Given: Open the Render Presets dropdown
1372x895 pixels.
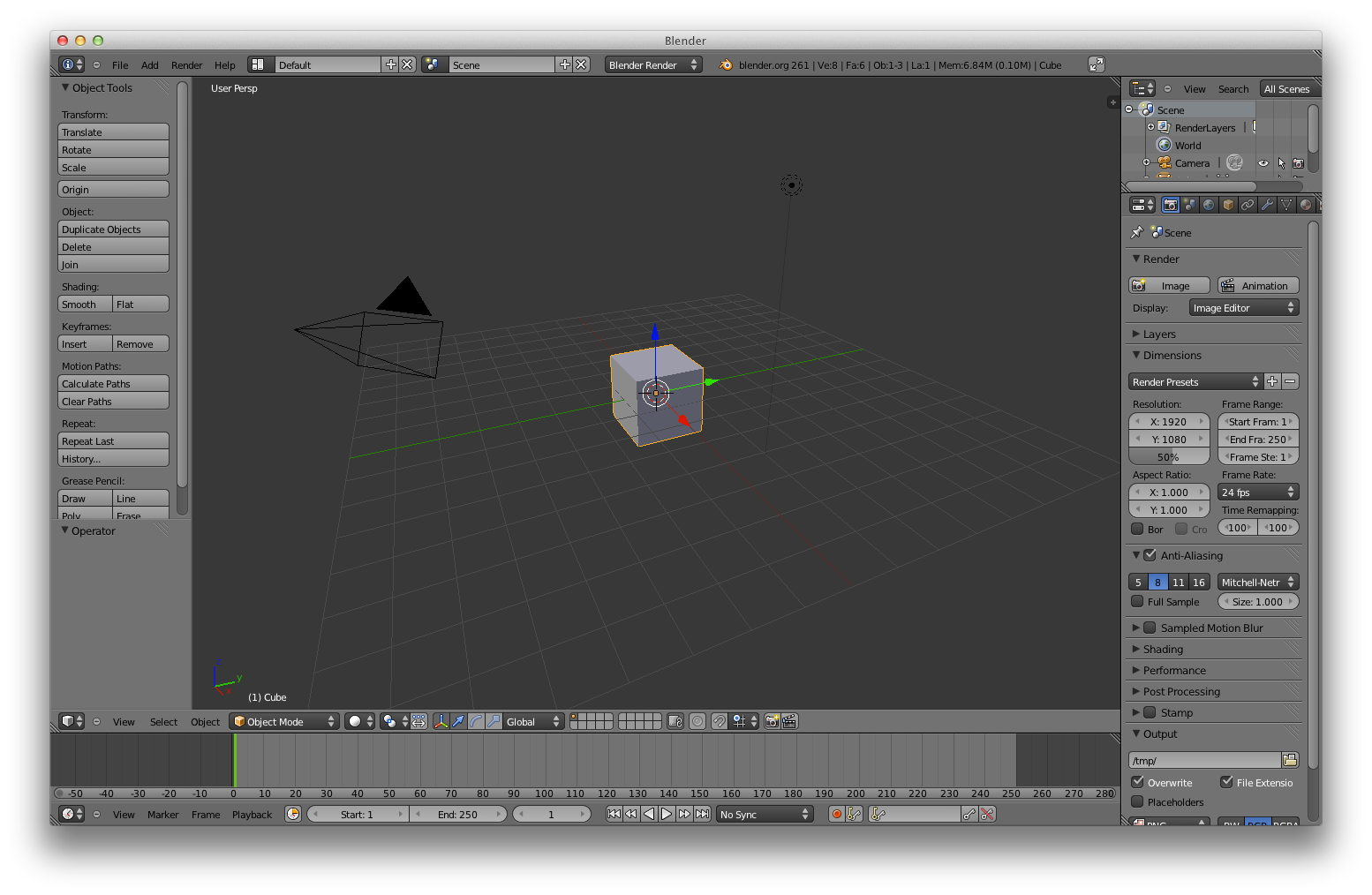Looking at the screenshot, I should pos(1195,381).
